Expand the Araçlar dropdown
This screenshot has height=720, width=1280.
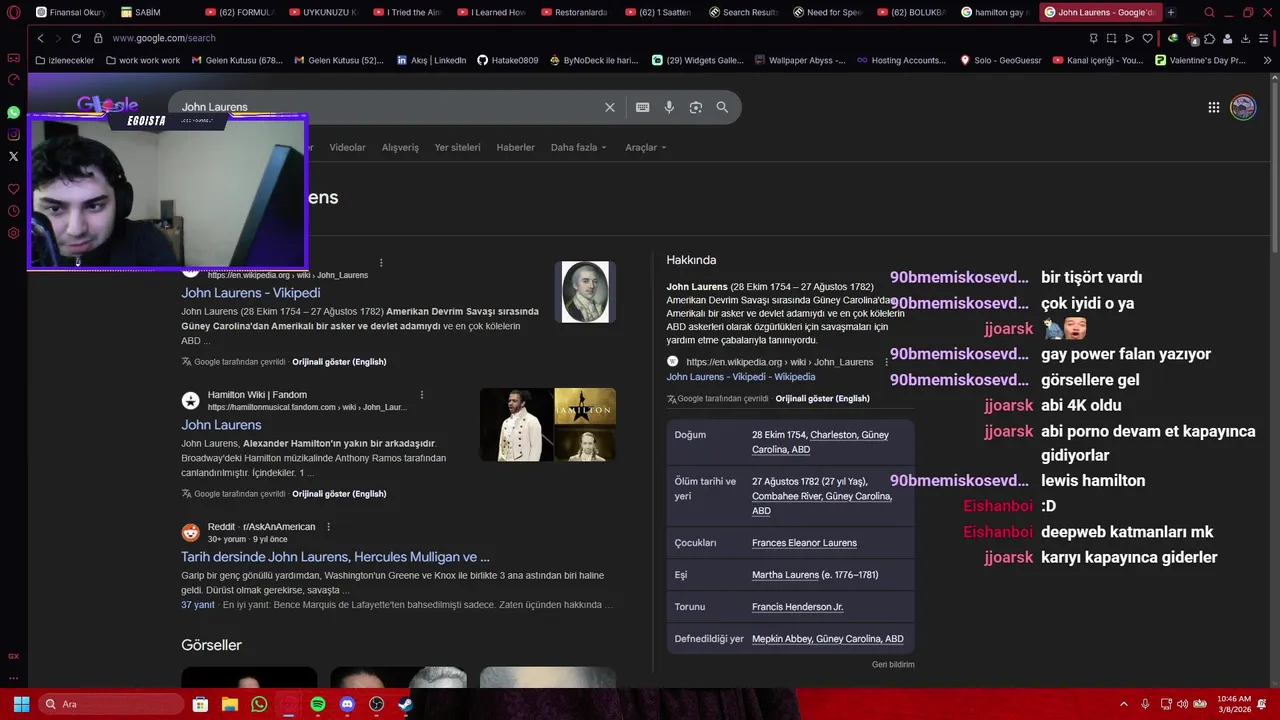click(645, 147)
